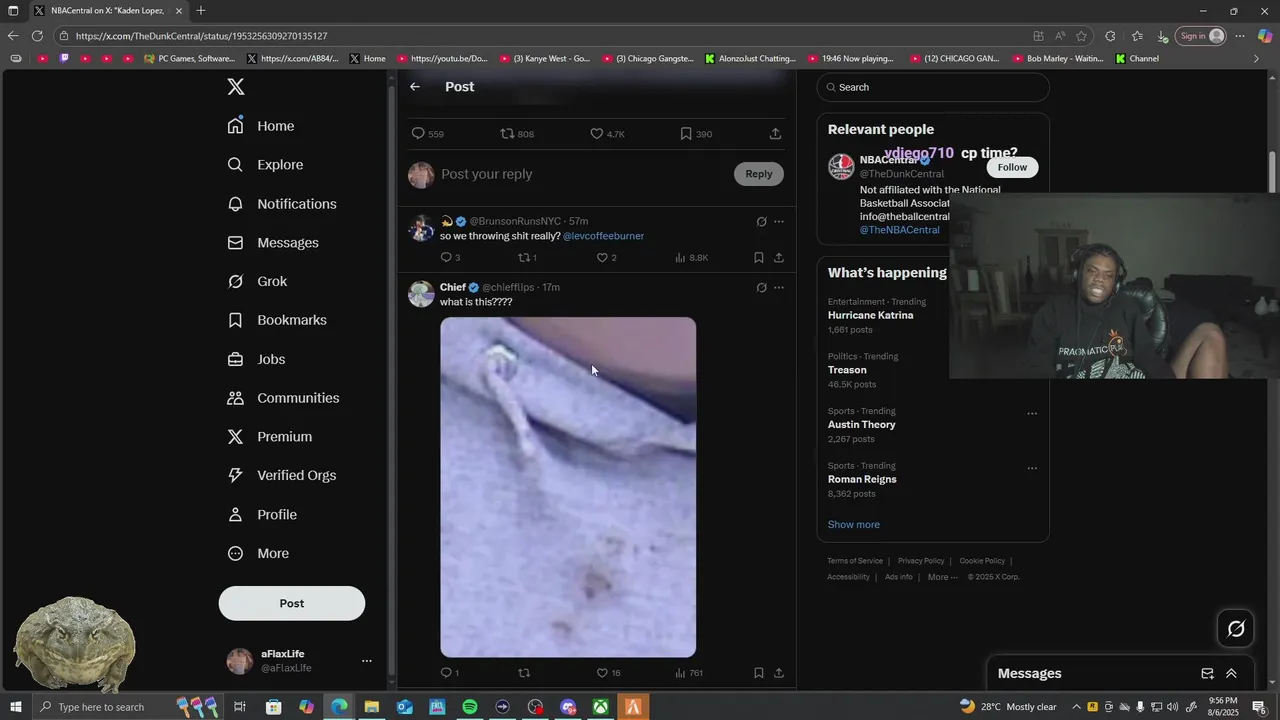Expand the Messages drawer

tap(1231, 674)
